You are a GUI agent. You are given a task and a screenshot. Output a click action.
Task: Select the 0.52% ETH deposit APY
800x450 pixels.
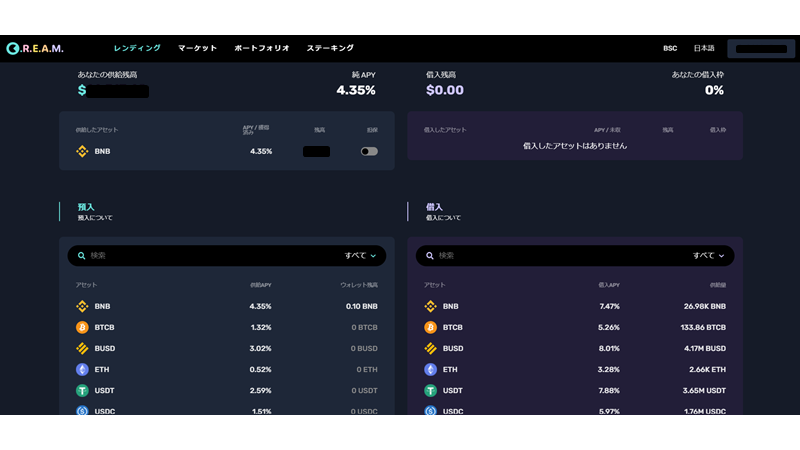tap(260, 369)
